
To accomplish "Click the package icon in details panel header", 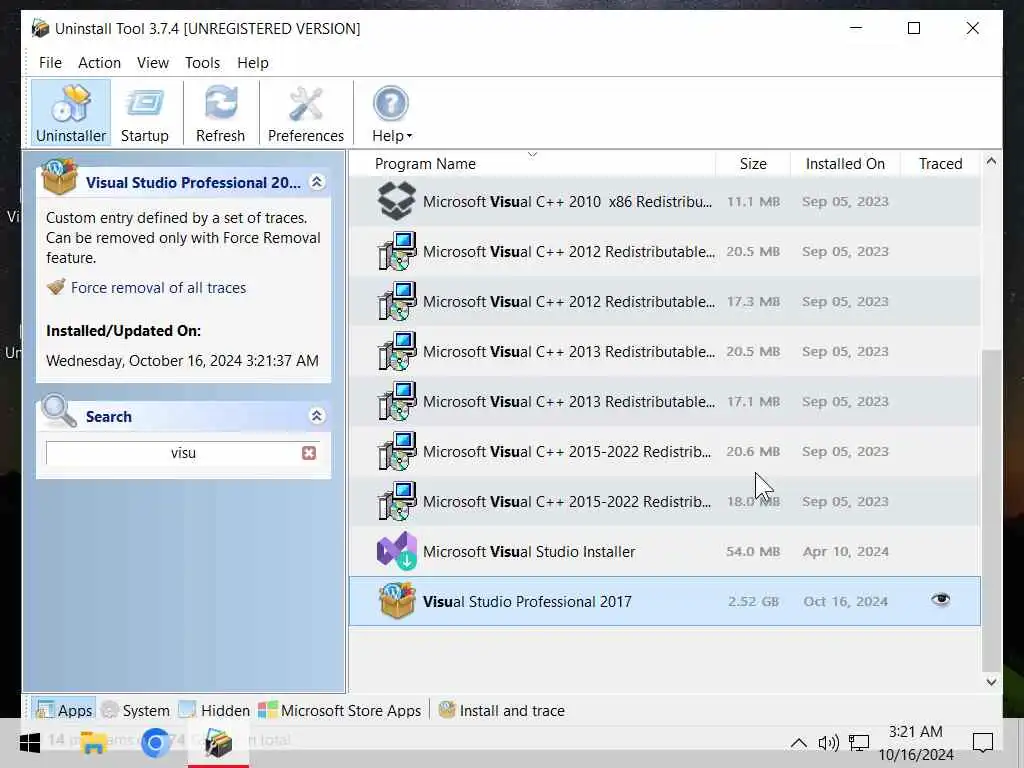I will click(59, 176).
